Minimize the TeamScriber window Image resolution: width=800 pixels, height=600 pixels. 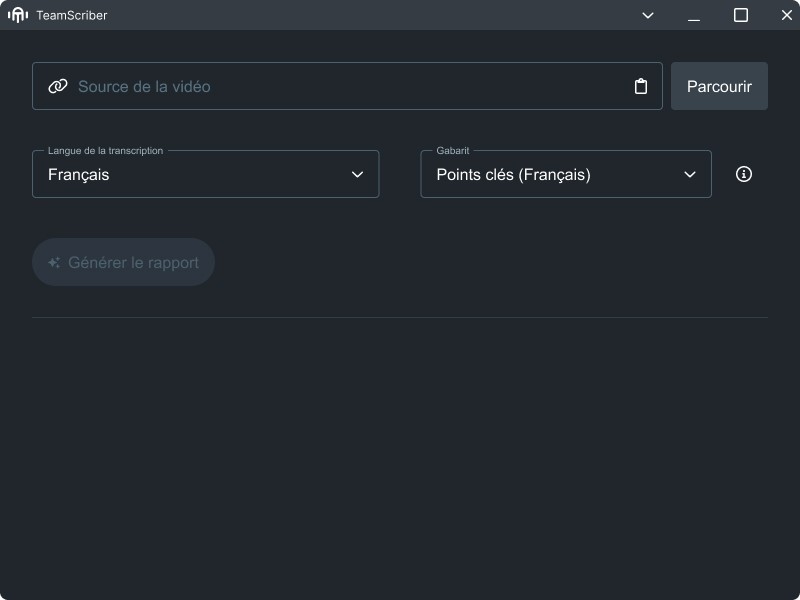coord(694,15)
